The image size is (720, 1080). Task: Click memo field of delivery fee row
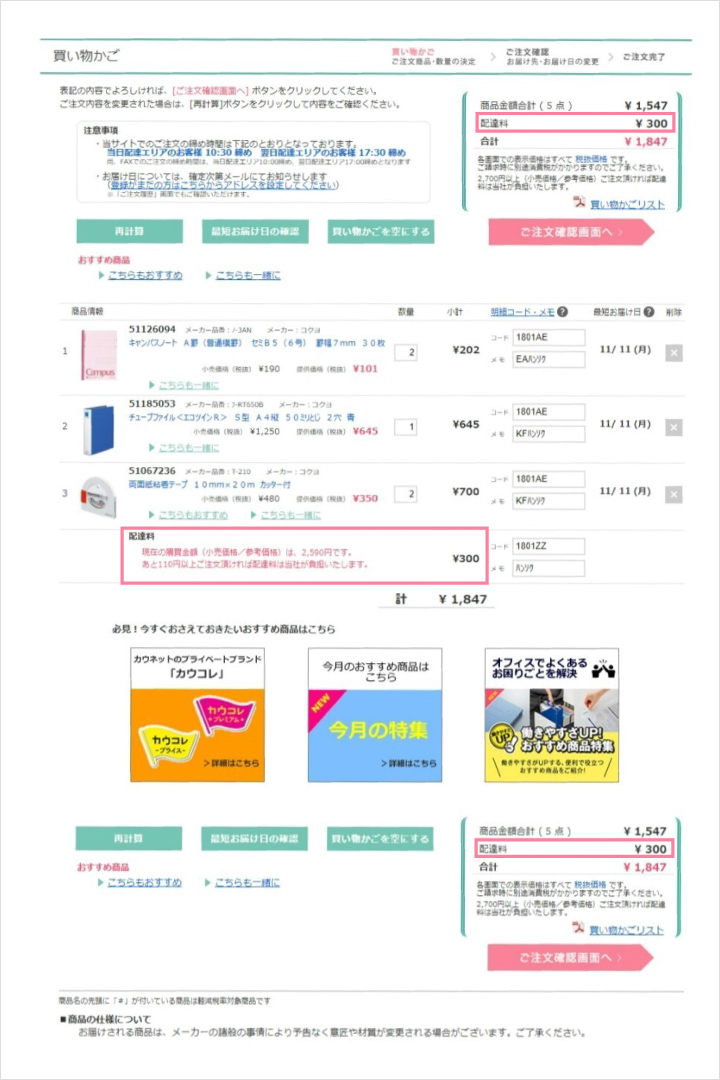(x=549, y=568)
